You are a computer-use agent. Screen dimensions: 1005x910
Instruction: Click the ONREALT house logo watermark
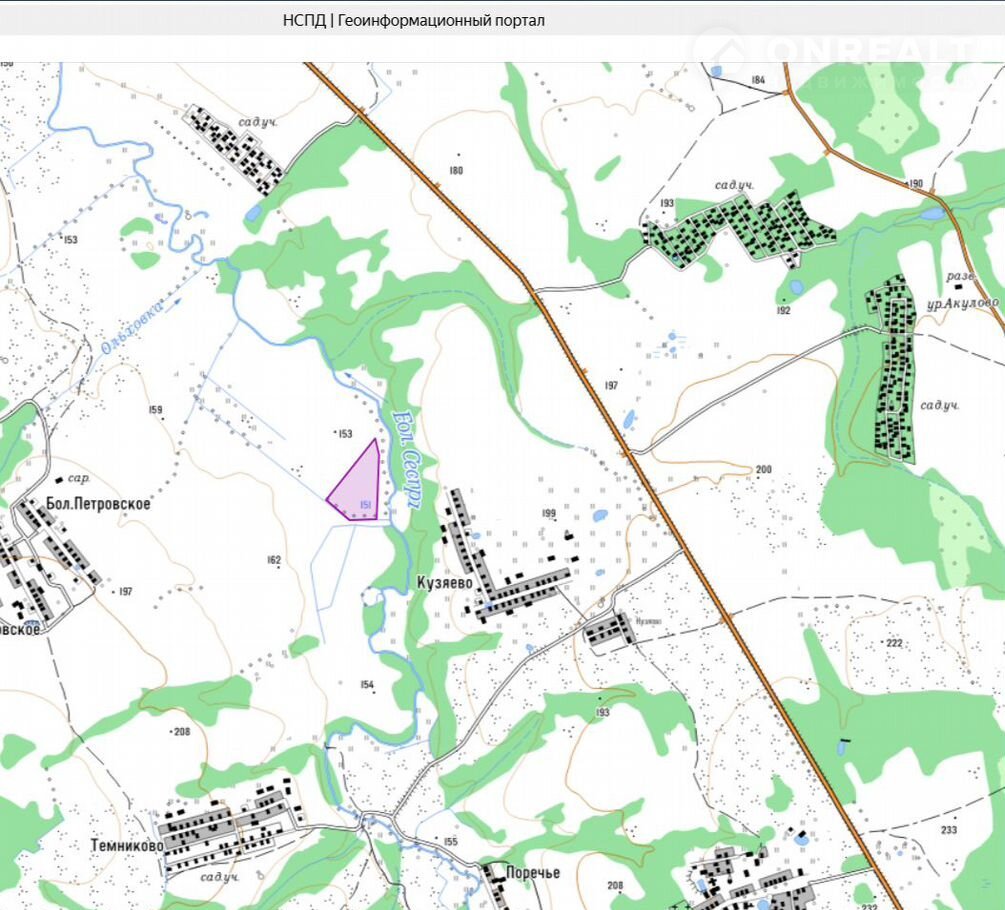[x=721, y=52]
